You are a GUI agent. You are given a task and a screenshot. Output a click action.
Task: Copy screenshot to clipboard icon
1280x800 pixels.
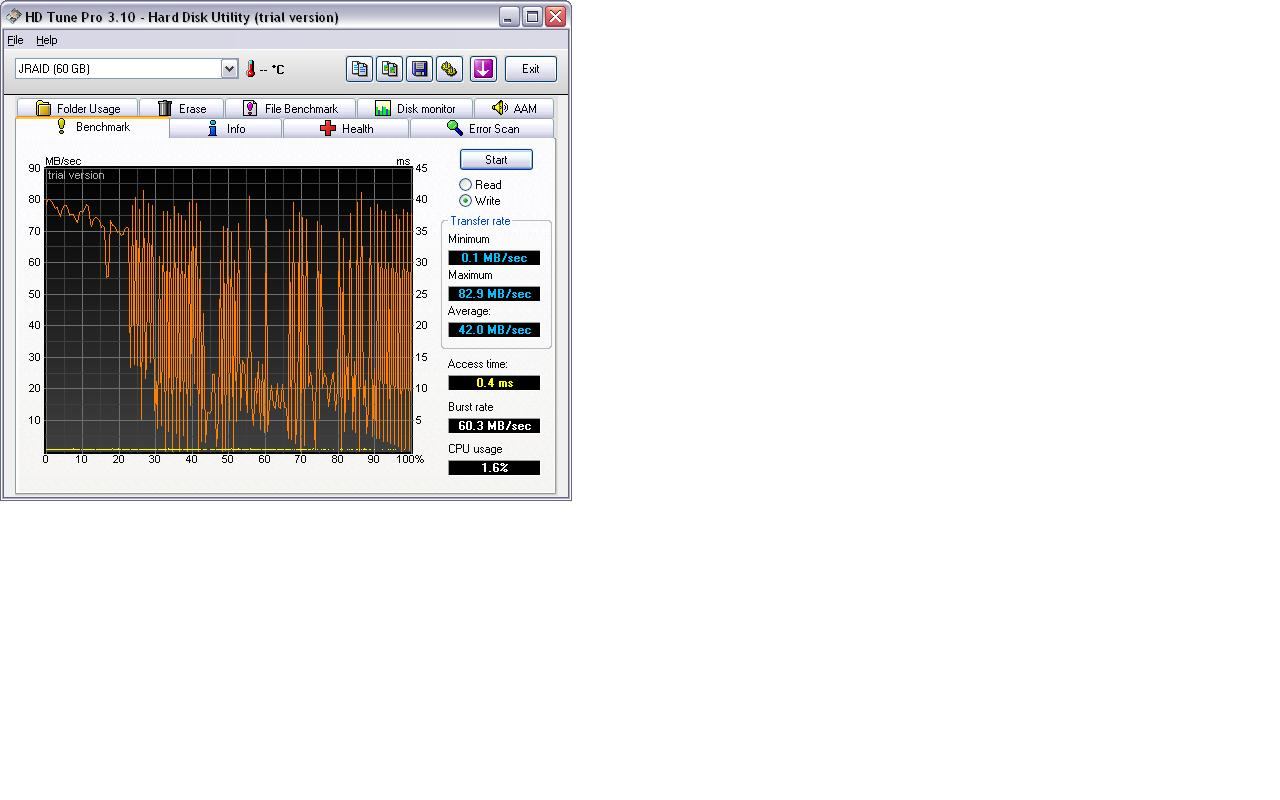[390, 69]
